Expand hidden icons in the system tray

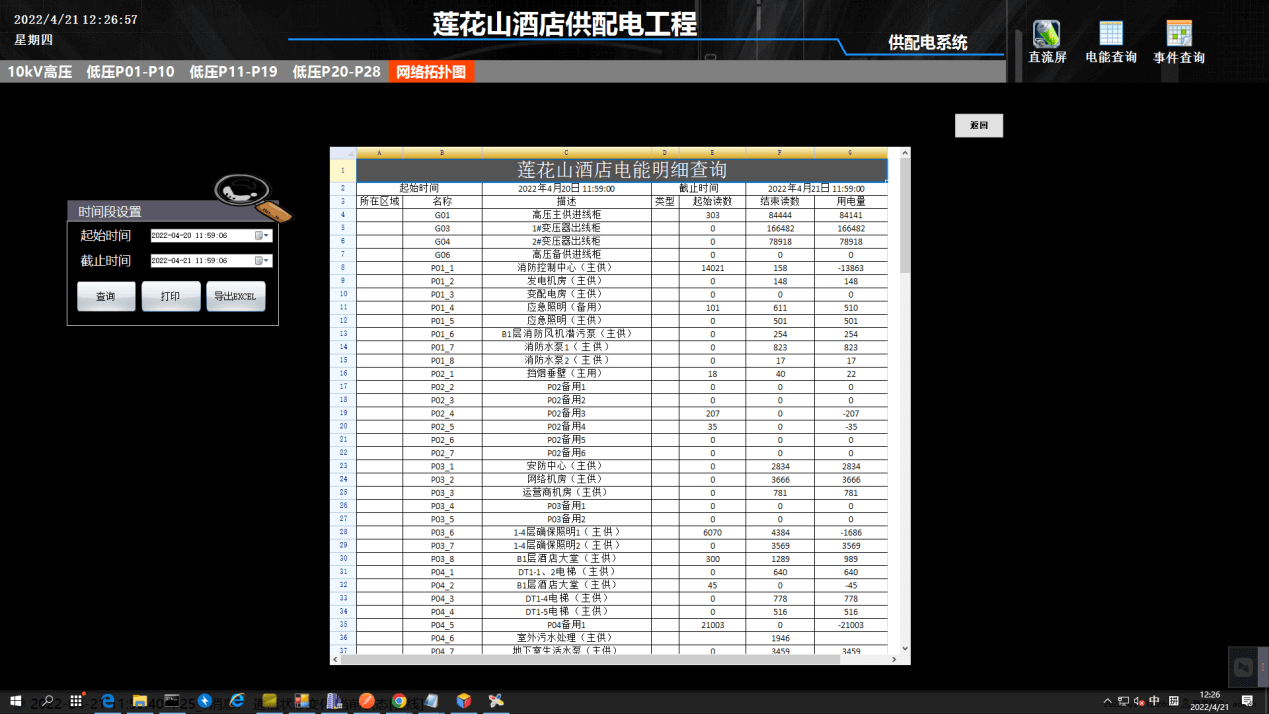(1106, 701)
